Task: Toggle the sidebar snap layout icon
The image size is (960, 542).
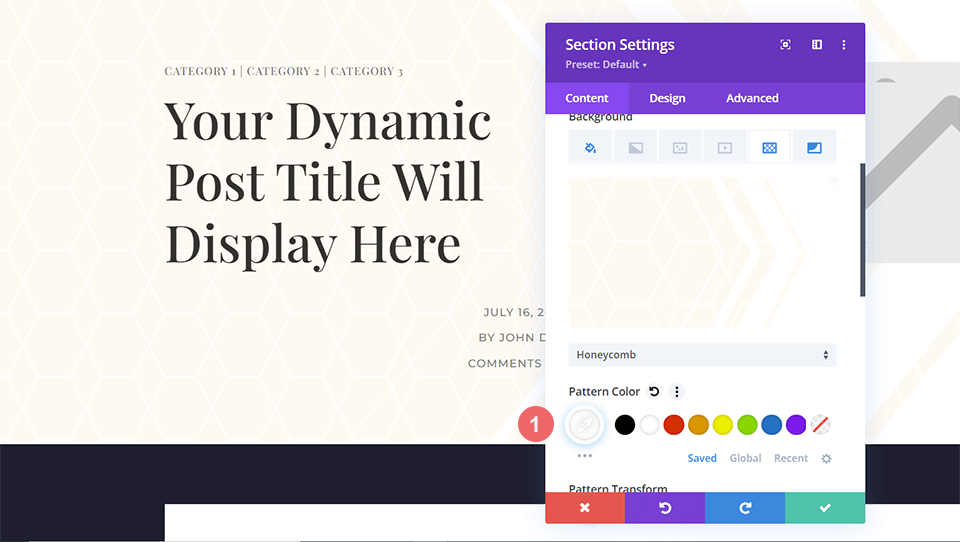Action: (816, 45)
